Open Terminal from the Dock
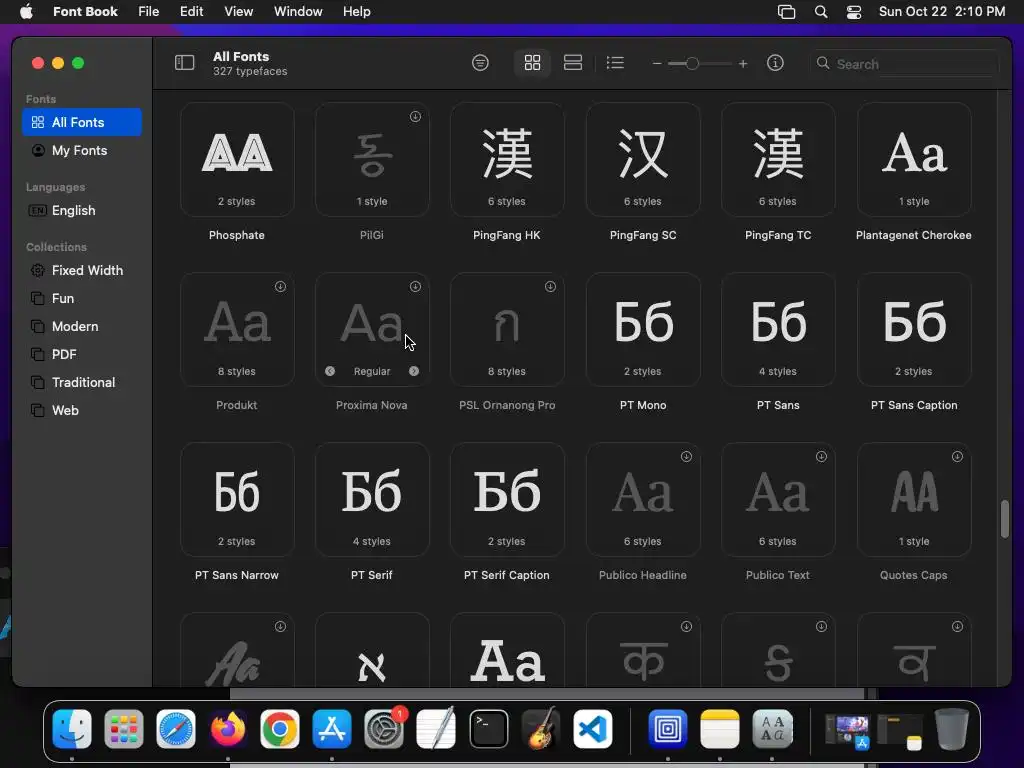 pos(488,729)
